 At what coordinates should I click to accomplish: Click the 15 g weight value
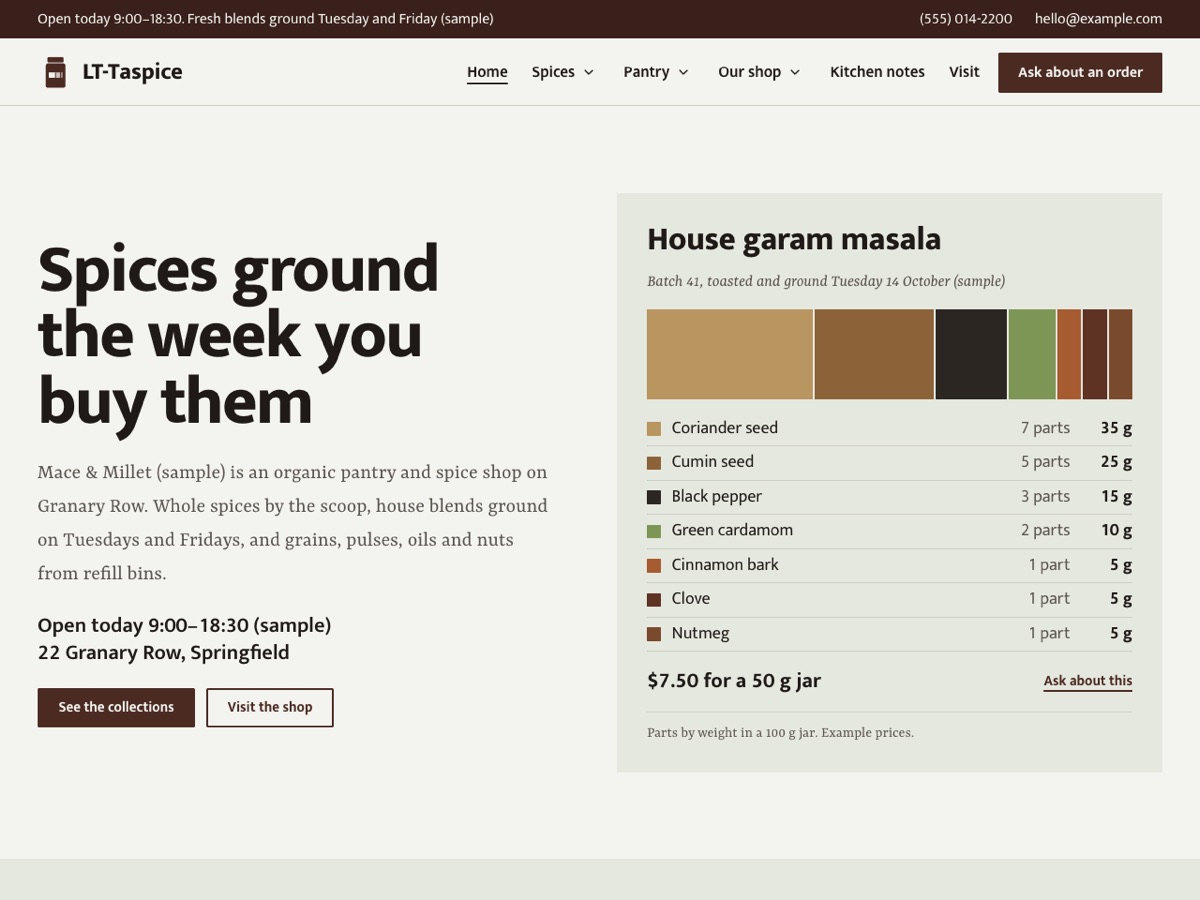[1116, 496]
